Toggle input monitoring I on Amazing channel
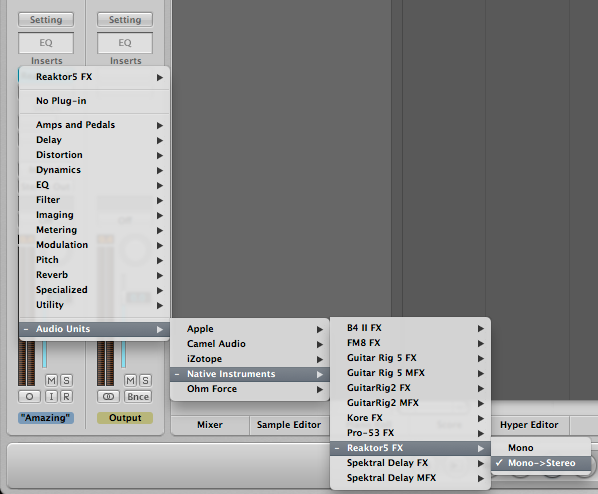The width and height of the screenshot is (598, 494). pos(51,397)
